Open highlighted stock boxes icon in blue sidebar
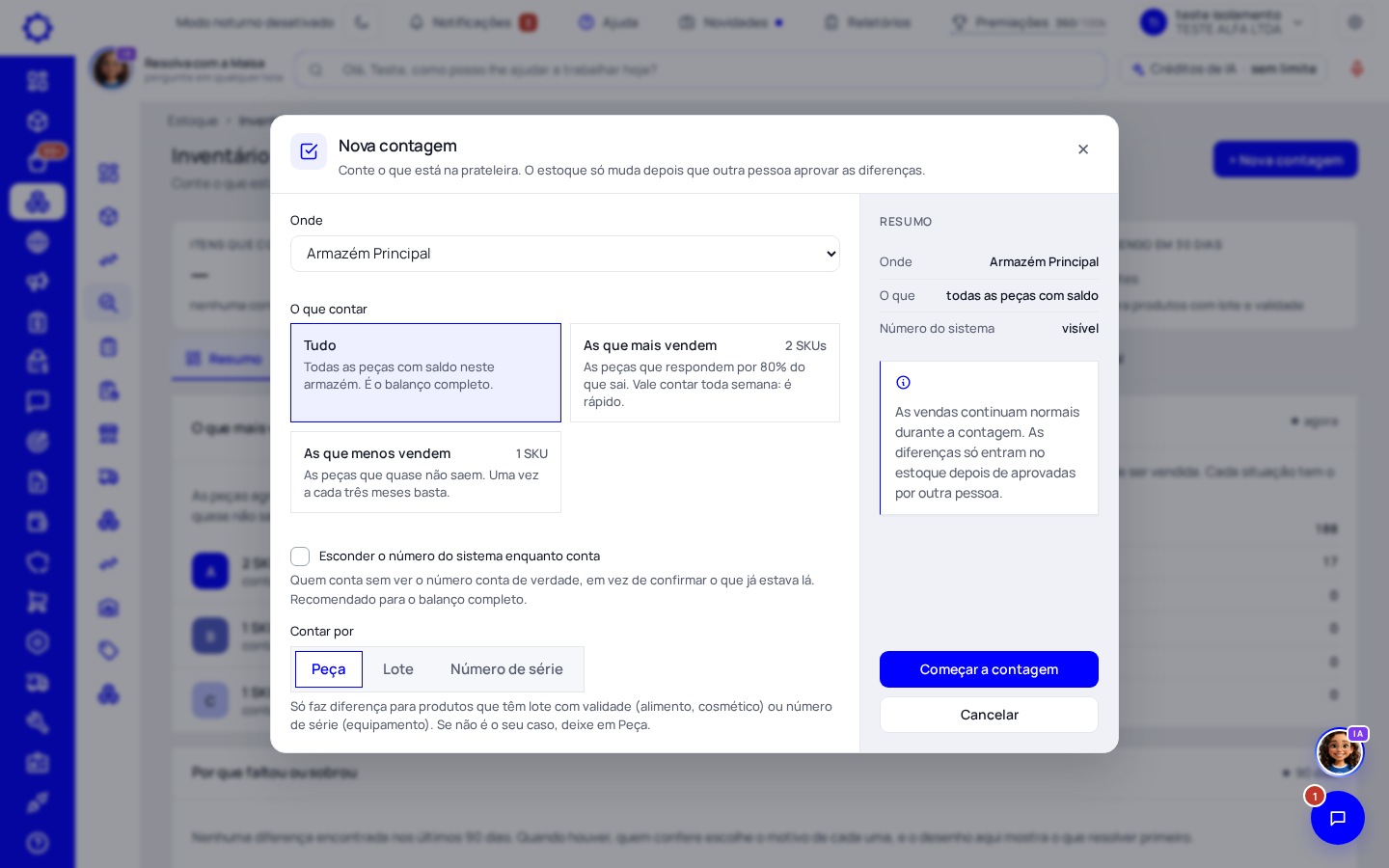Screen dimensions: 1389x868 pyautogui.click(x=38, y=202)
